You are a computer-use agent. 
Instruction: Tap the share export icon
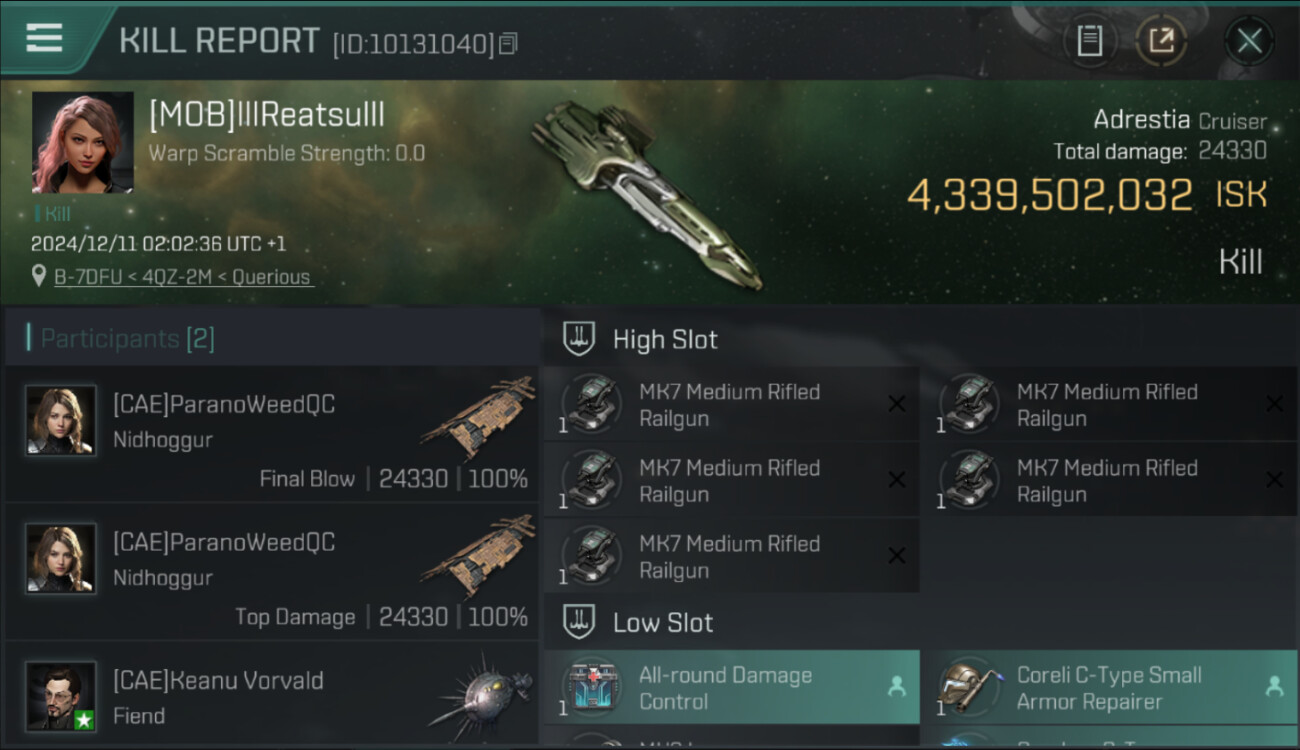point(1161,41)
